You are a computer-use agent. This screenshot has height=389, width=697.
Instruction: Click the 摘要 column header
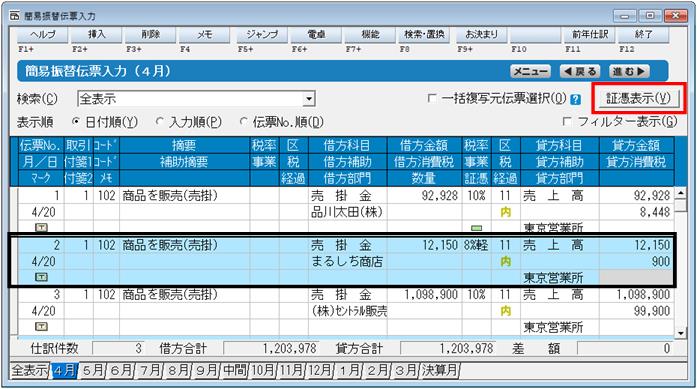click(184, 145)
